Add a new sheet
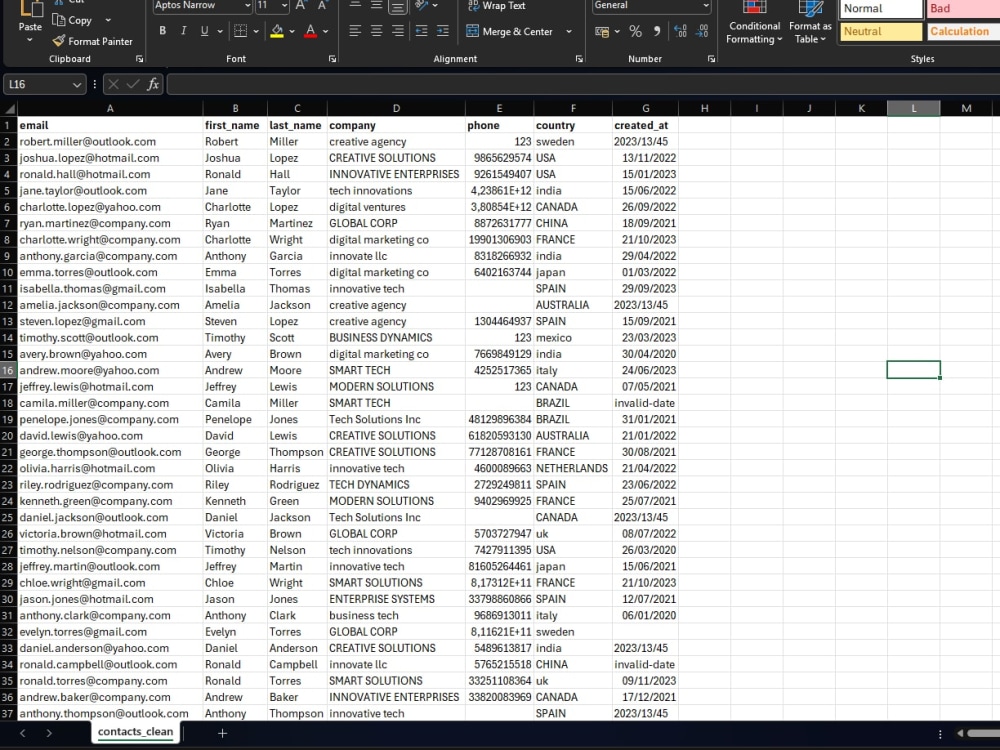The width and height of the screenshot is (1000, 750). click(222, 733)
